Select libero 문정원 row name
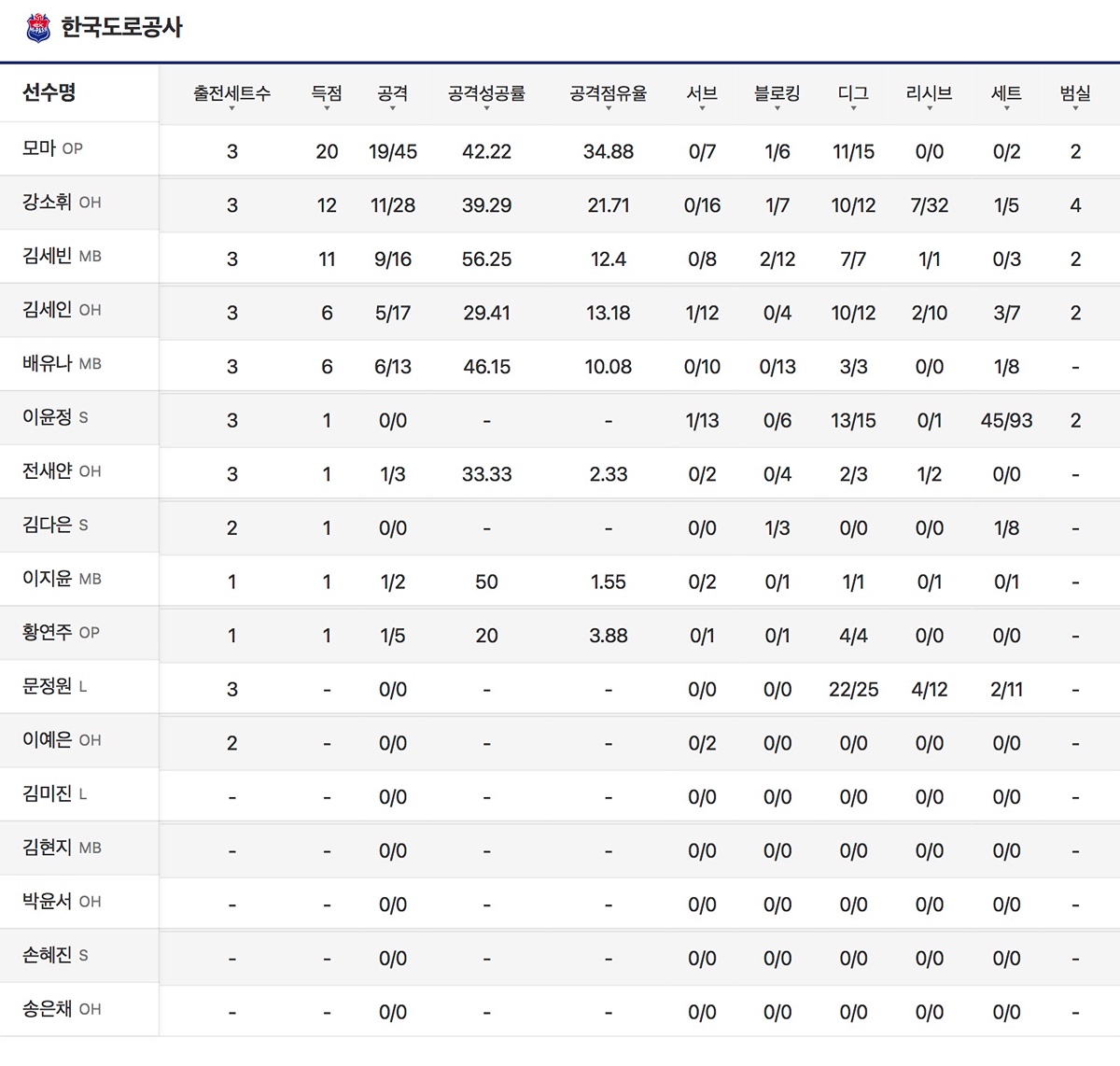The height and width of the screenshot is (1066, 1120). click(48, 686)
